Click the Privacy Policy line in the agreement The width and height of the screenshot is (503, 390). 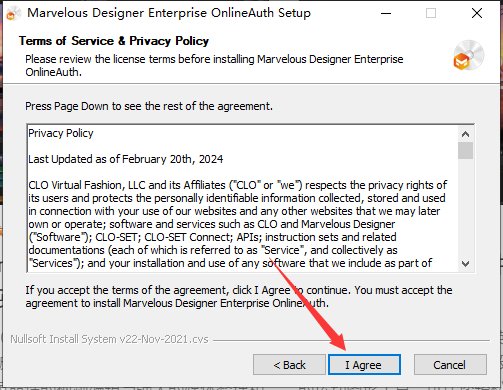click(x=61, y=133)
